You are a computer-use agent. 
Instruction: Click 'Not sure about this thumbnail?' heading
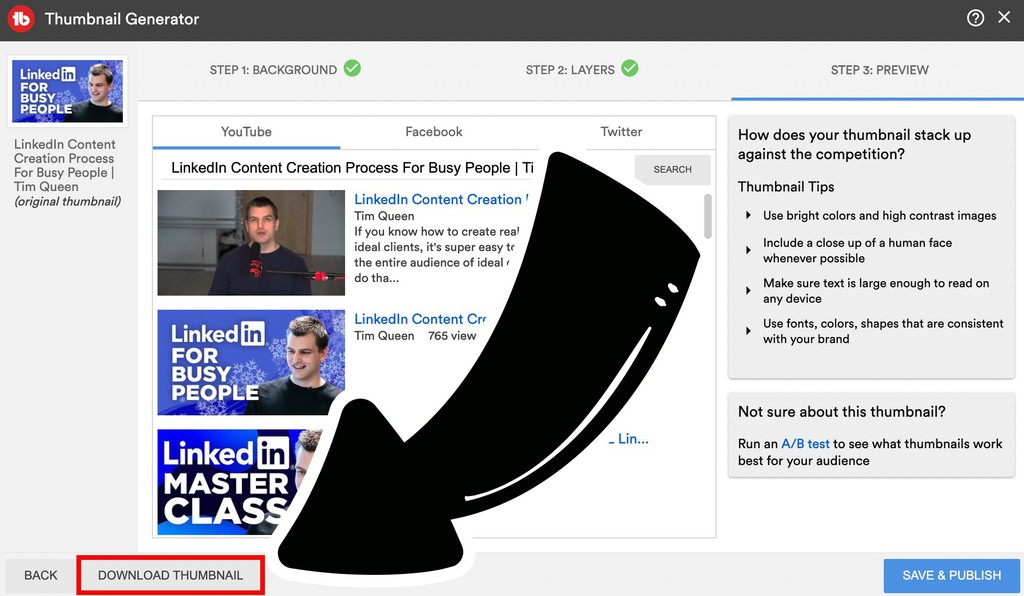pos(842,412)
